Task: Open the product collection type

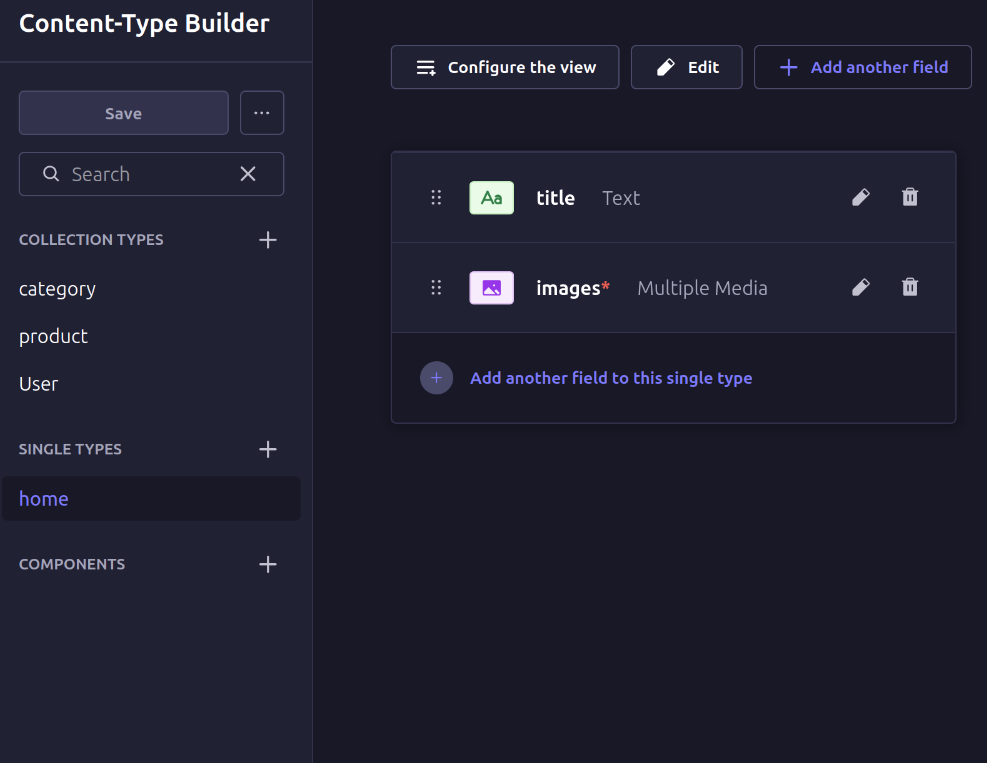Action: [54, 336]
